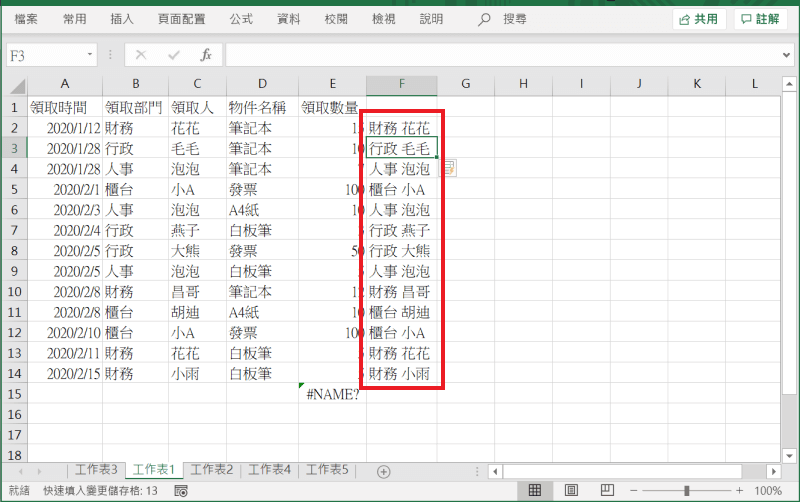800x502 pixels.
Task: Click horizontal scrollbar right arrow
Action: [x=773, y=471]
